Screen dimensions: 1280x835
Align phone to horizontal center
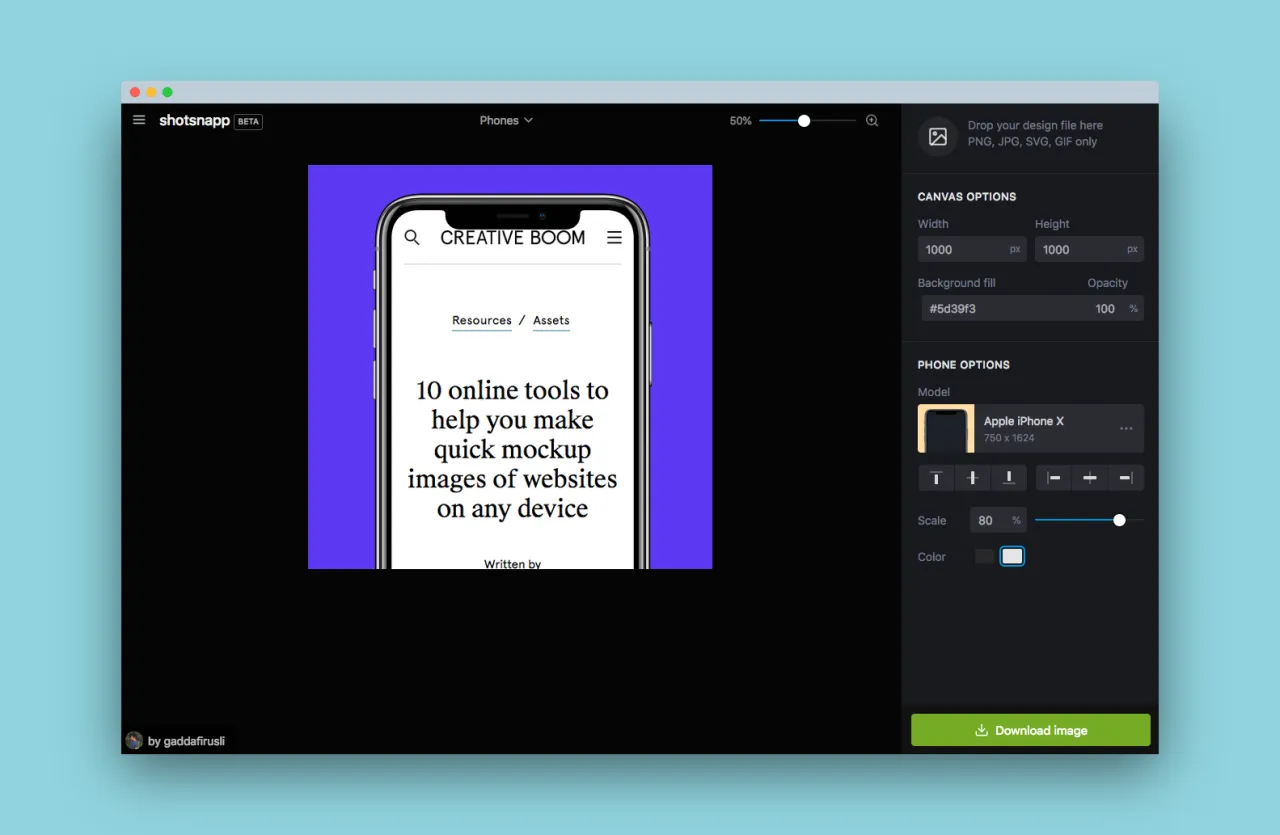pos(1090,478)
